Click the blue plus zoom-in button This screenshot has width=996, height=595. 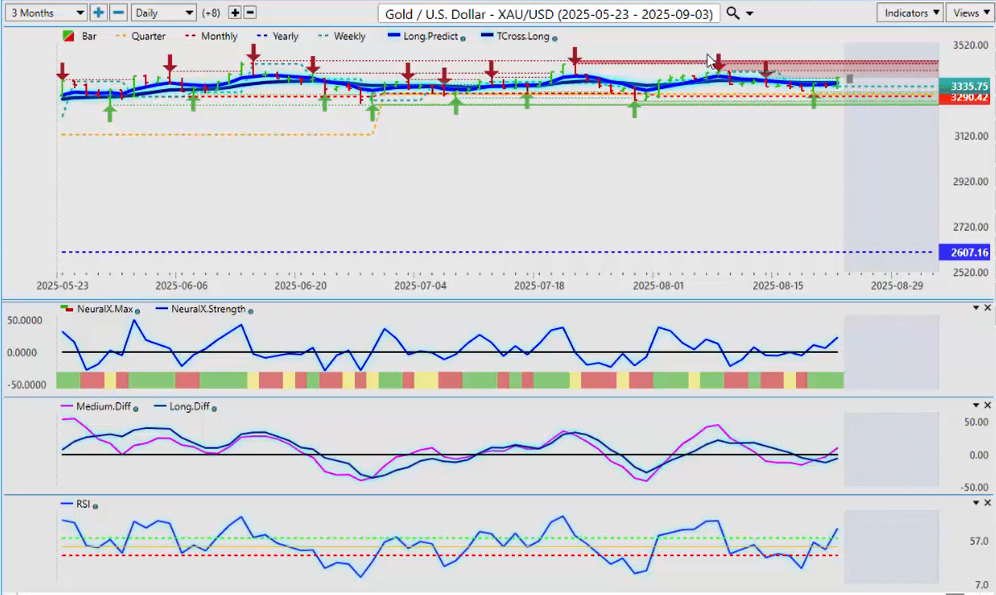tap(98, 13)
